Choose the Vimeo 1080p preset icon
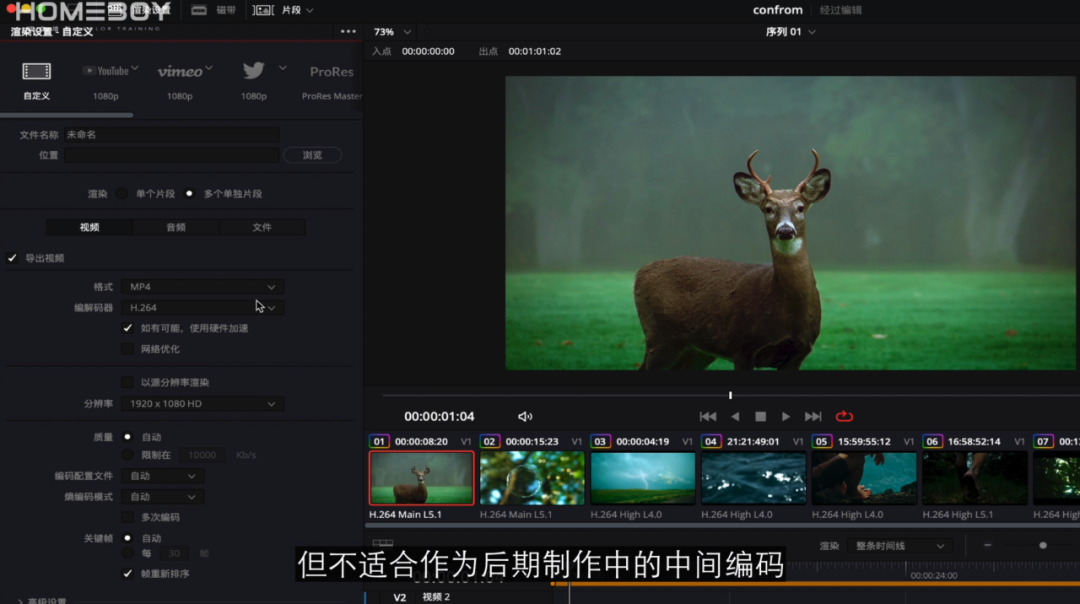1080x604 pixels. pyautogui.click(x=180, y=72)
